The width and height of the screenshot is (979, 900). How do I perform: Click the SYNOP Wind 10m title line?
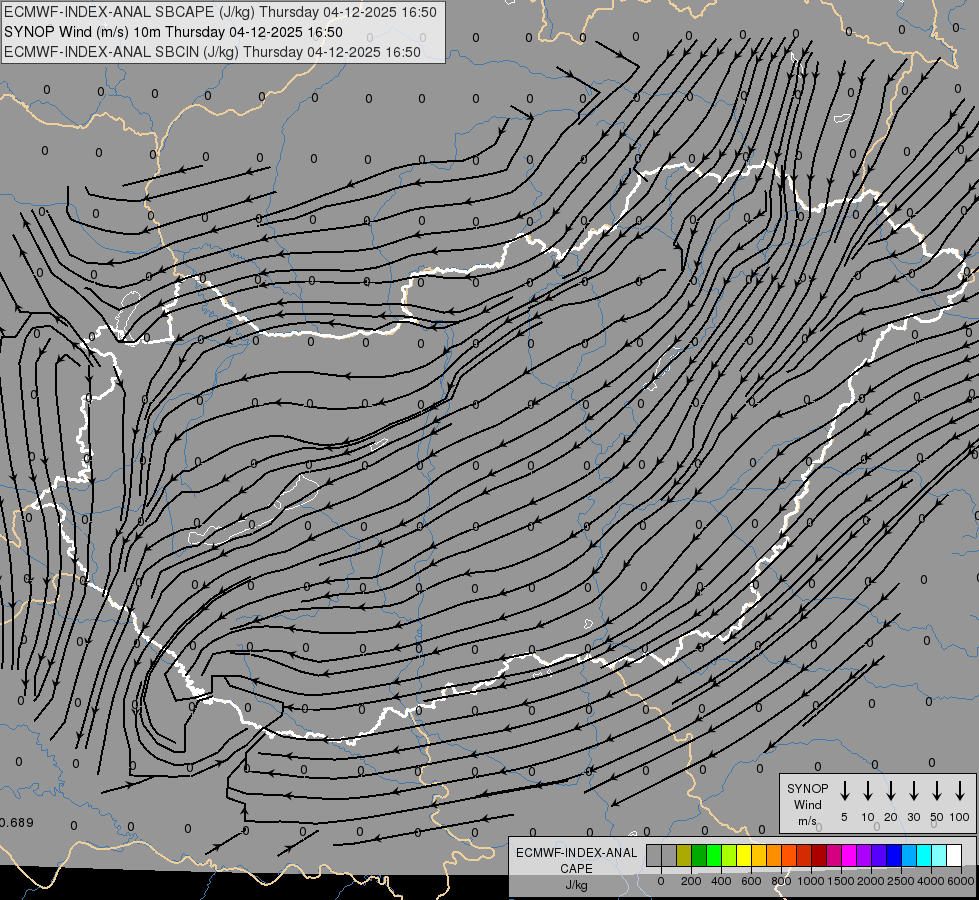pos(174,32)
